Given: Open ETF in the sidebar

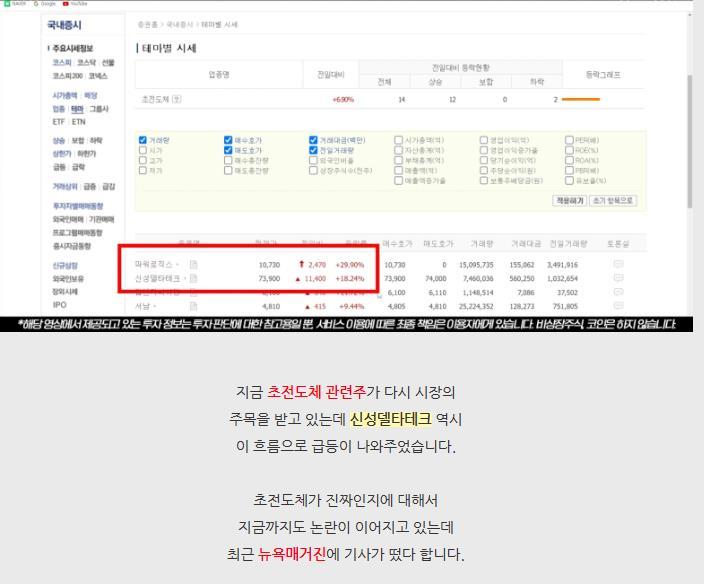Looking at the screenshot, I should (59, 122).
